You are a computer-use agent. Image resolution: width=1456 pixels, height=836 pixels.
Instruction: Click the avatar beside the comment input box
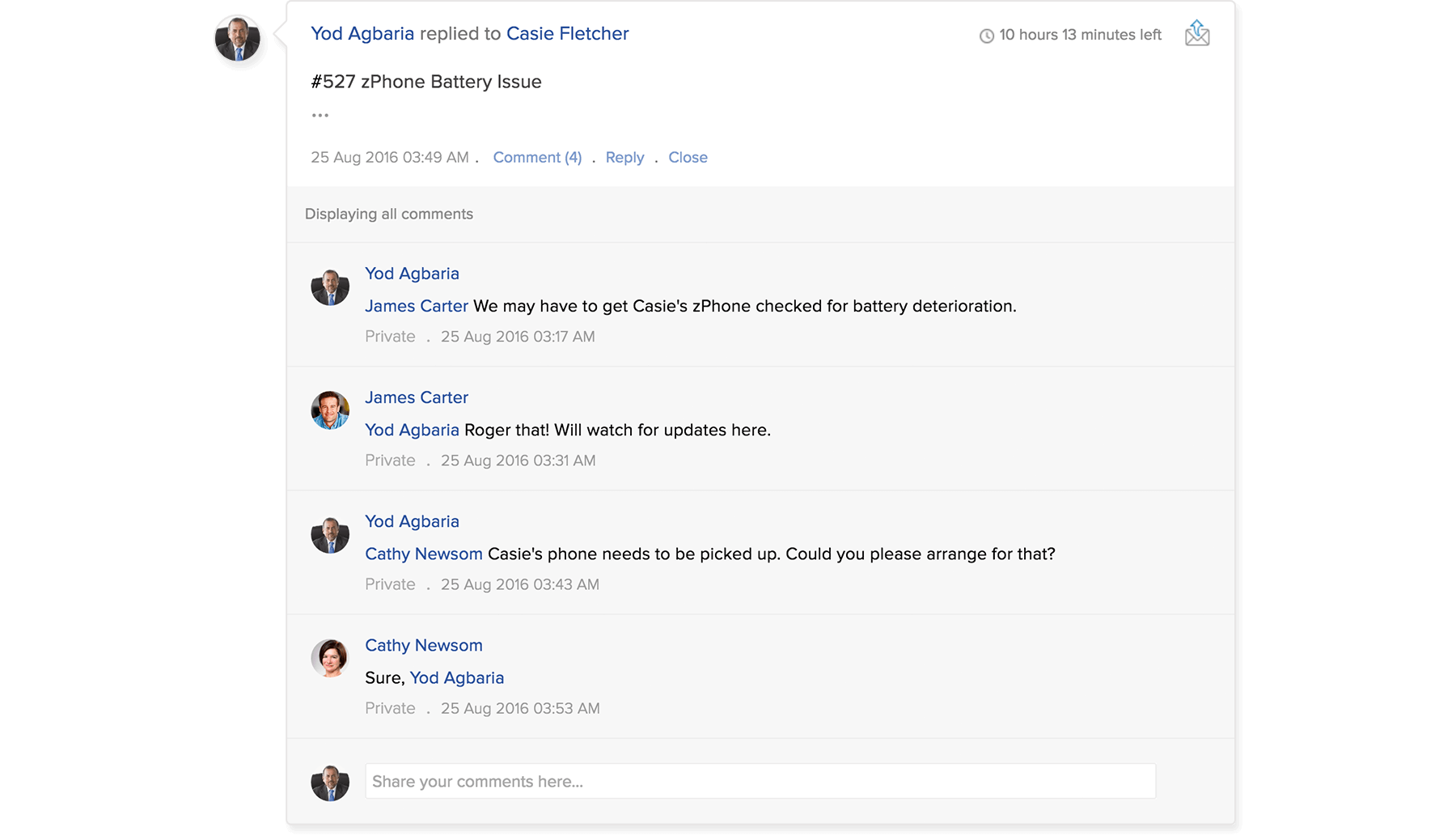pos(330,782)
